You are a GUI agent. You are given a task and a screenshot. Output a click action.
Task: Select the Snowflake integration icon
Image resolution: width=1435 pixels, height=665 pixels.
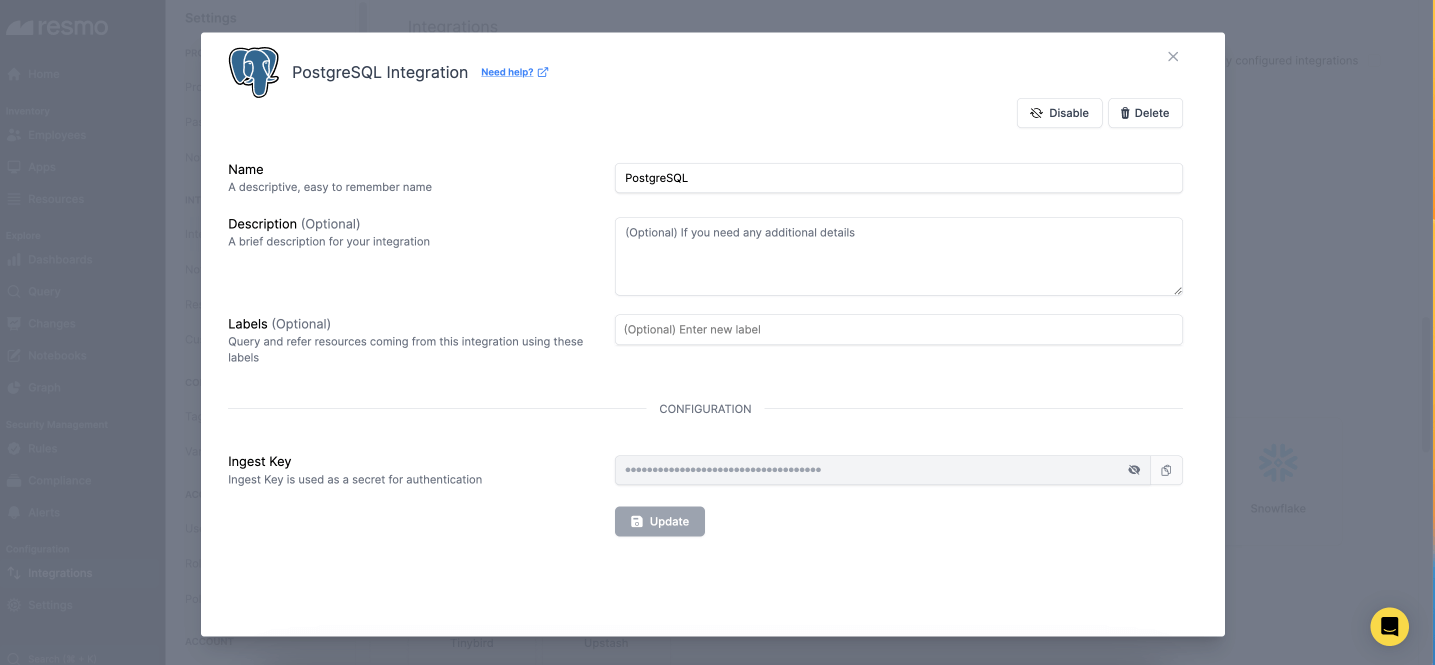pyautogui.click(x=1278, y=464)
